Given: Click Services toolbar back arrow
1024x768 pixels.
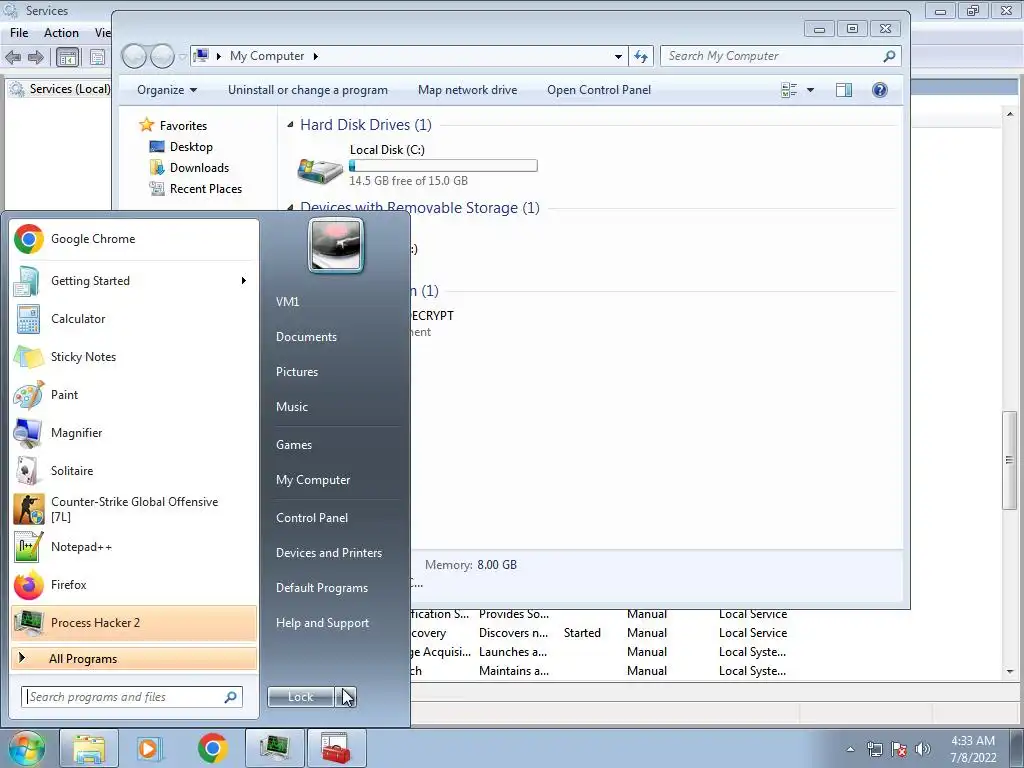Looking at the screenshot, I should tap(13, 57).
